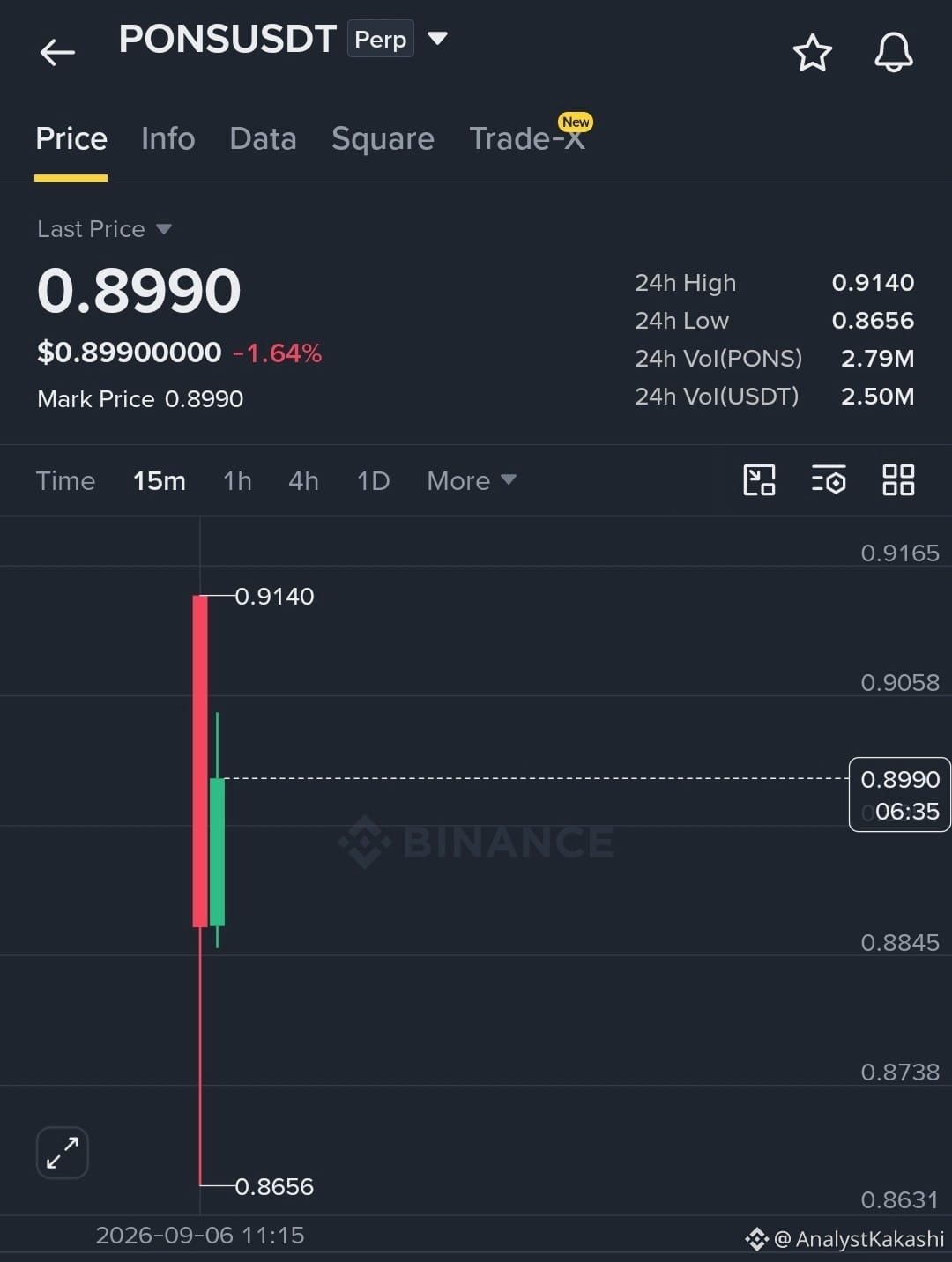Switch to the Data tab
The height and width of the screenshot is (1262, 952).
(x=263, y=139)
